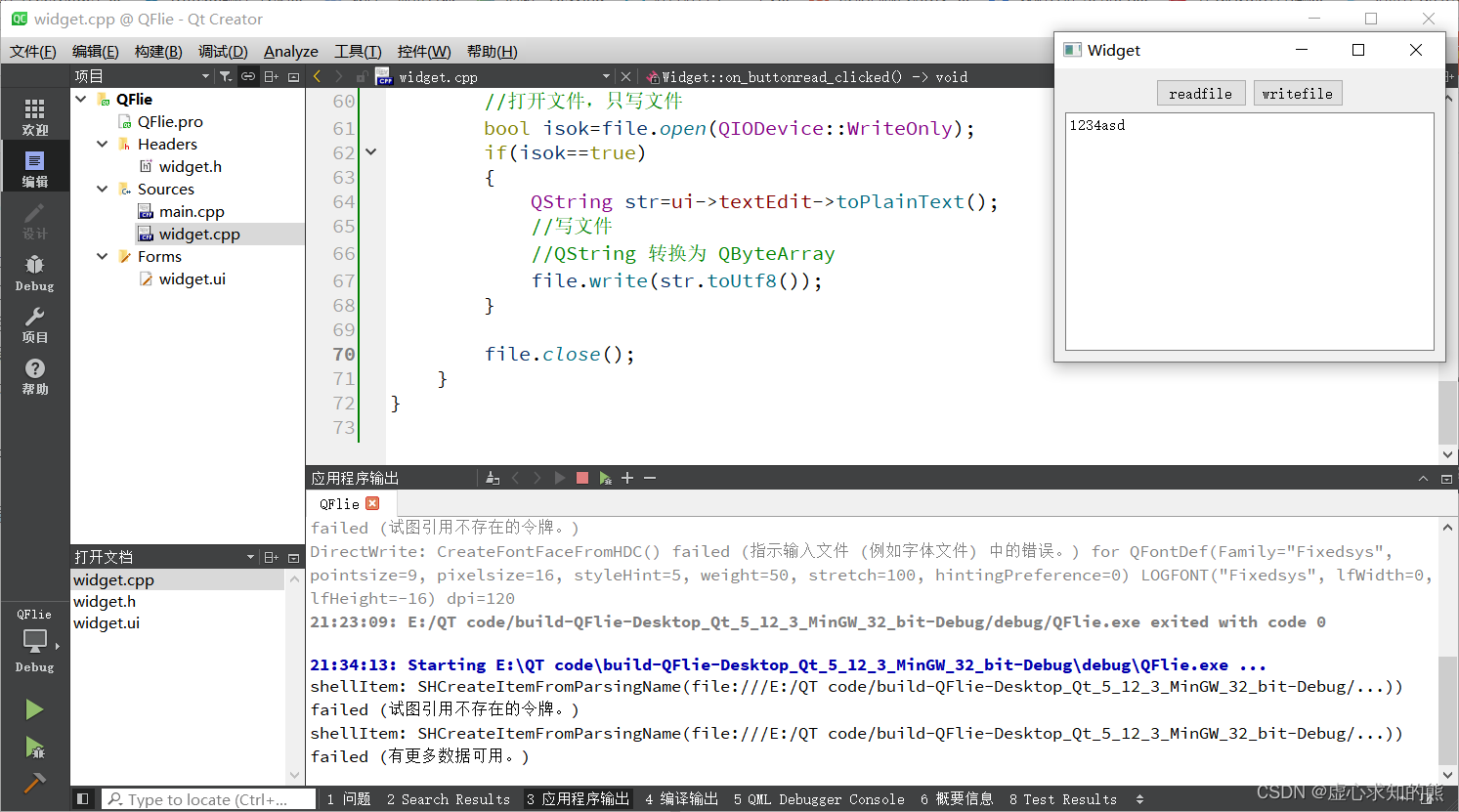
Task: Select widget.h in open documents list
Action: (x=105, y=601)
